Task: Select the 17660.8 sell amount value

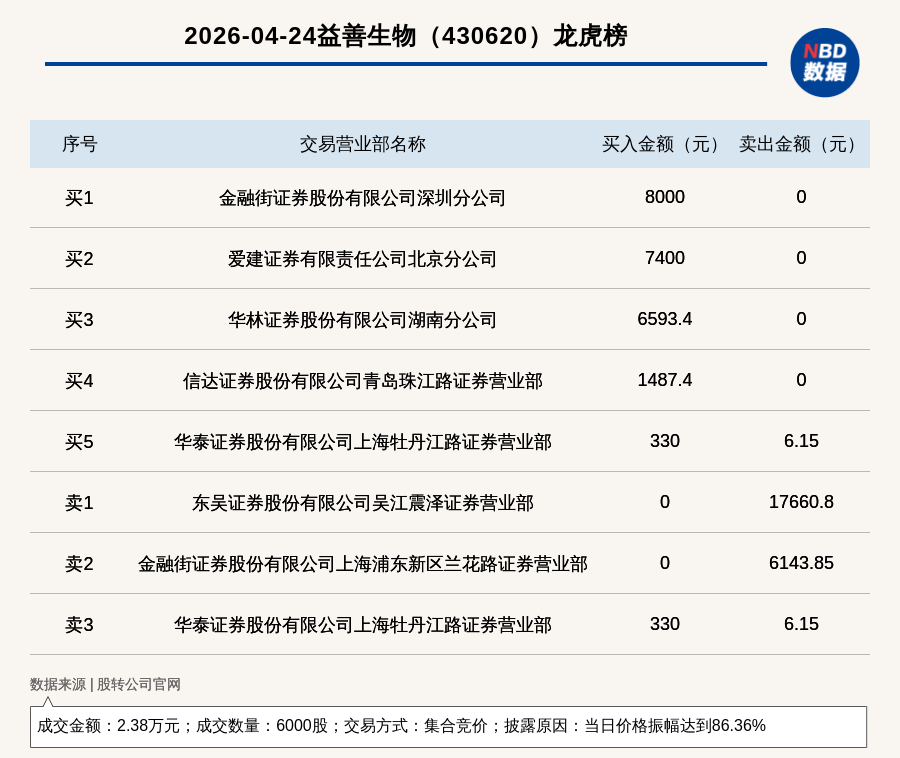Action: [x=801, y=502]
